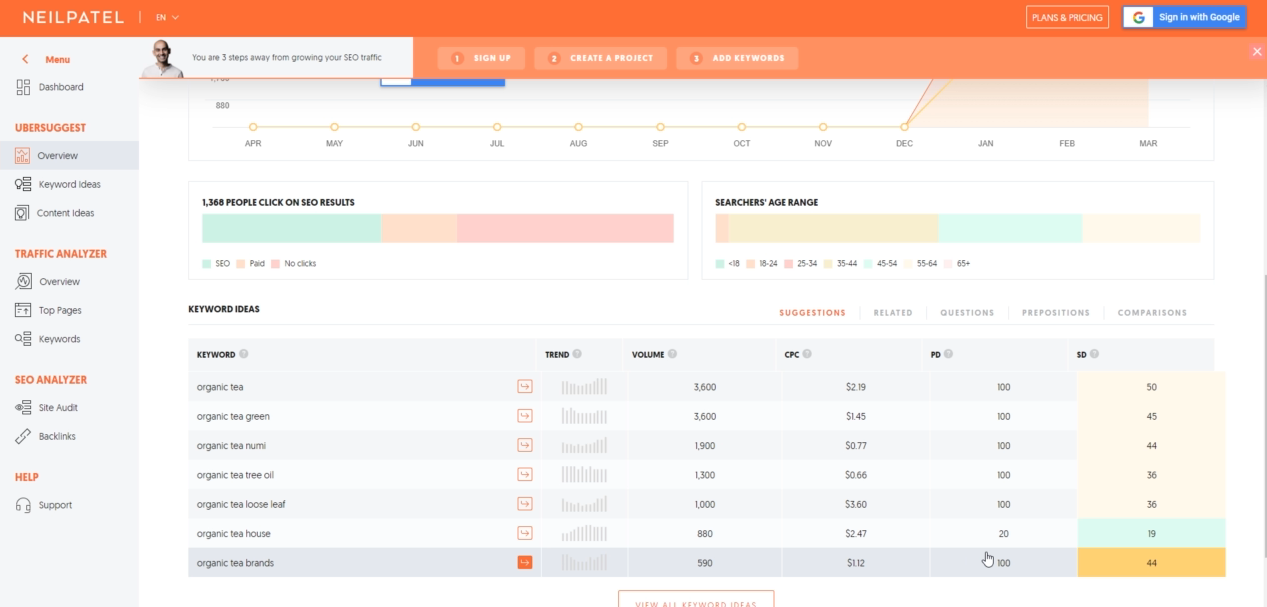Click help icon next to KEYWORD header
Viewport: 1267px width, 607px height.
[x=244, y=354]
